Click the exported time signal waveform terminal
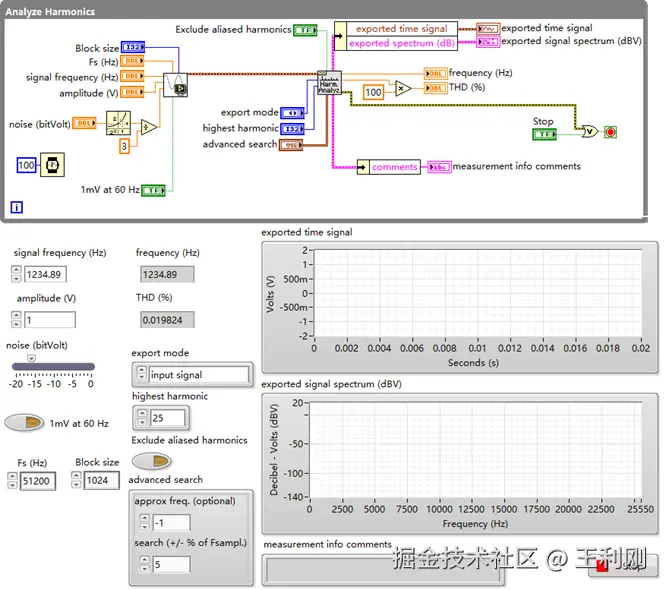 (x=488, y=28)
